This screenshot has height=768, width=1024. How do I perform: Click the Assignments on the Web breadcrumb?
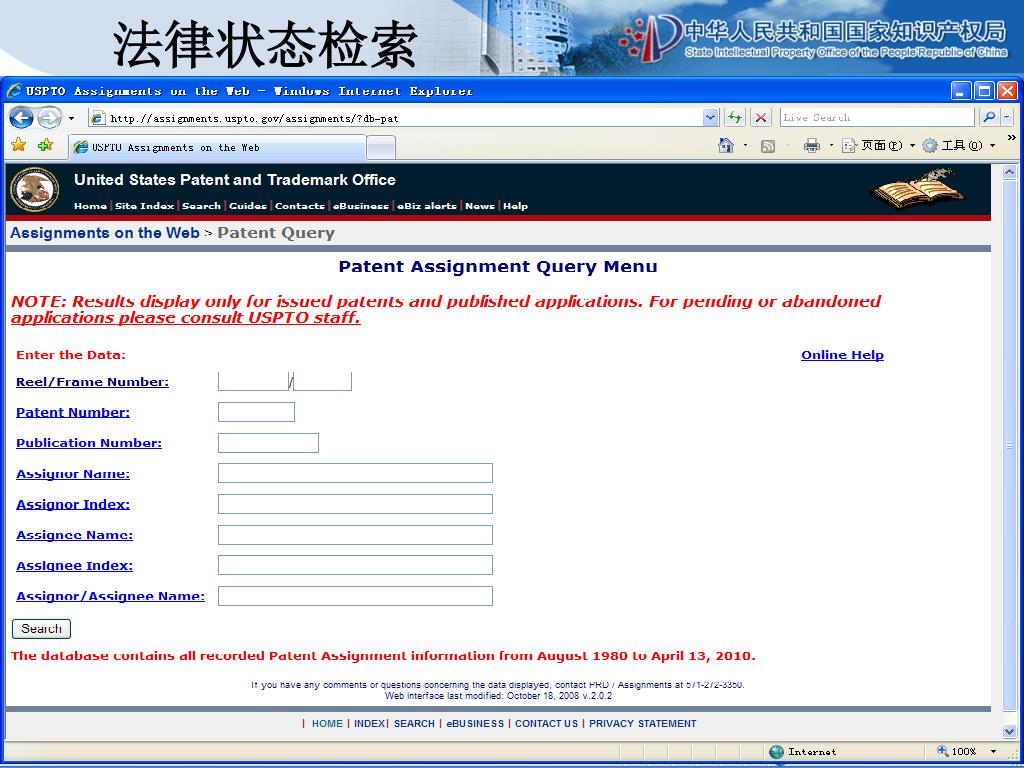104,233
